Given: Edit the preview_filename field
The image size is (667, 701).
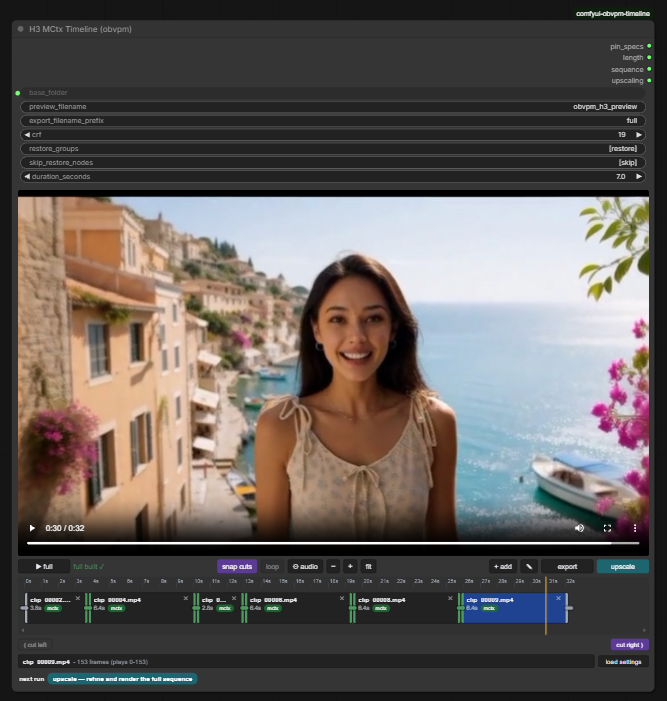Looking at the screenshot, I should click(x=333, y=107).
